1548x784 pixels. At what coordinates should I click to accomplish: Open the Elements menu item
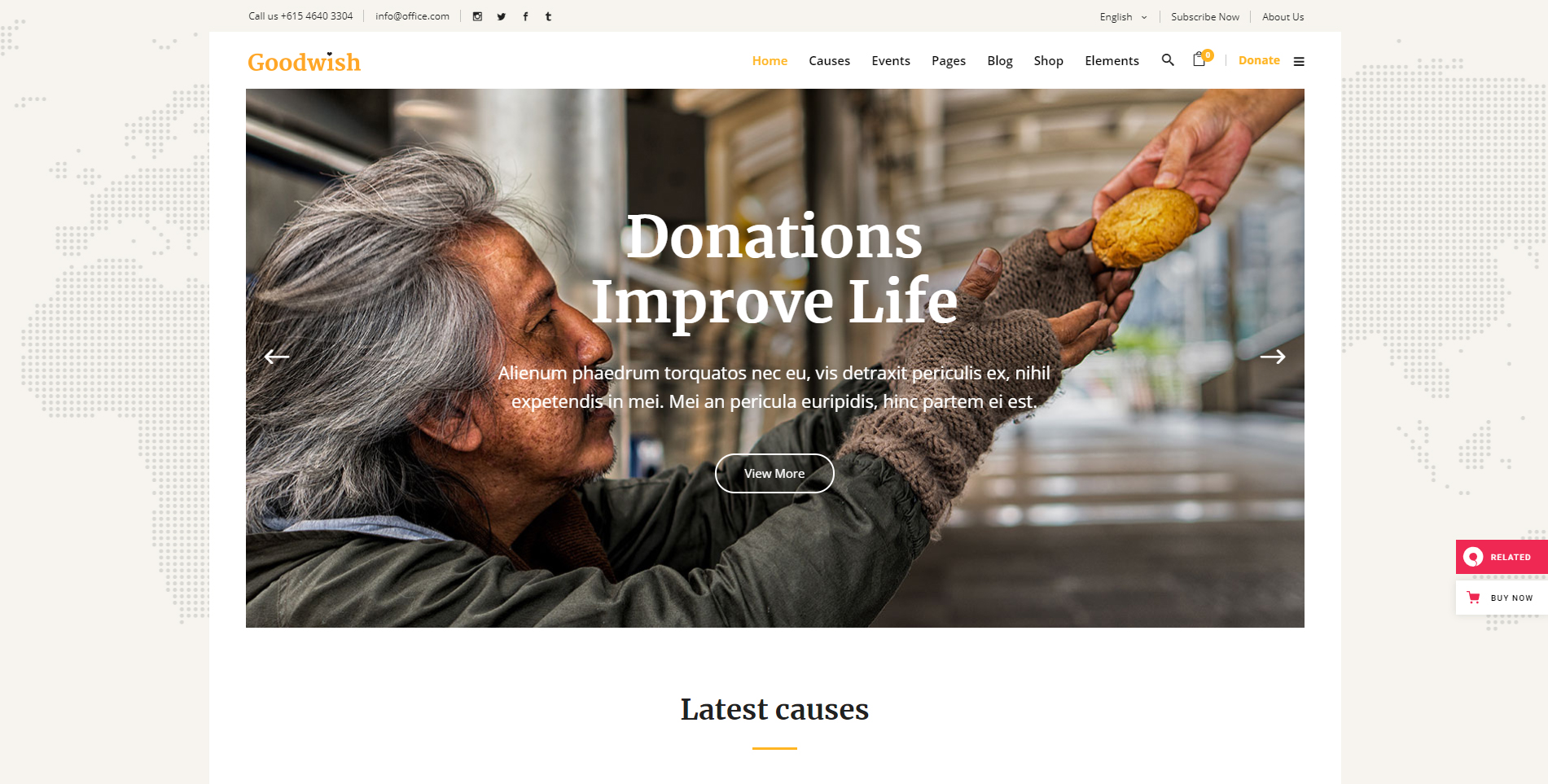point(1112,61)
